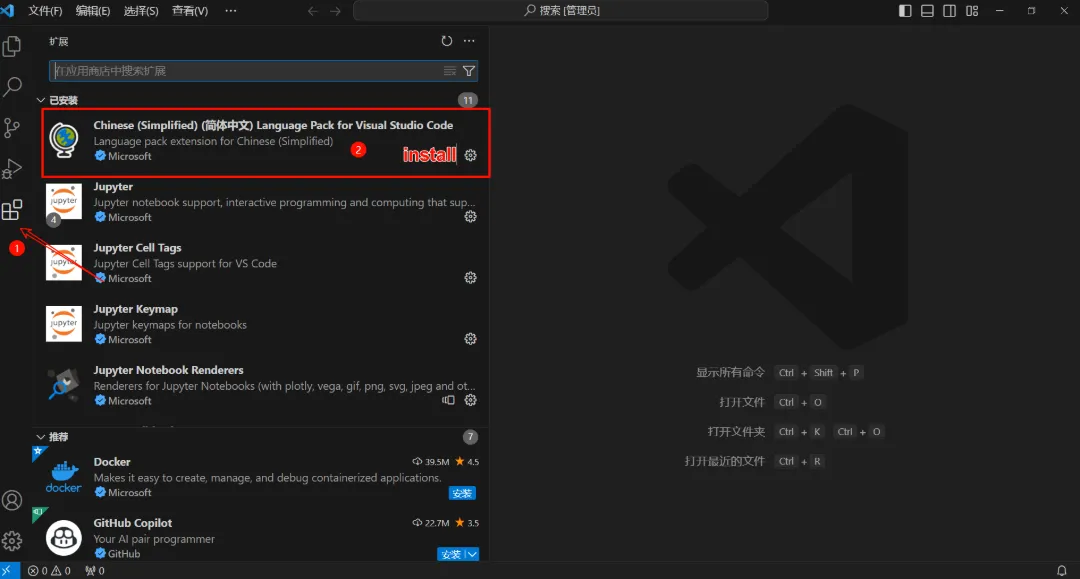Open the 选择(S) menu

pyautogui.click(x=141, y=11)
